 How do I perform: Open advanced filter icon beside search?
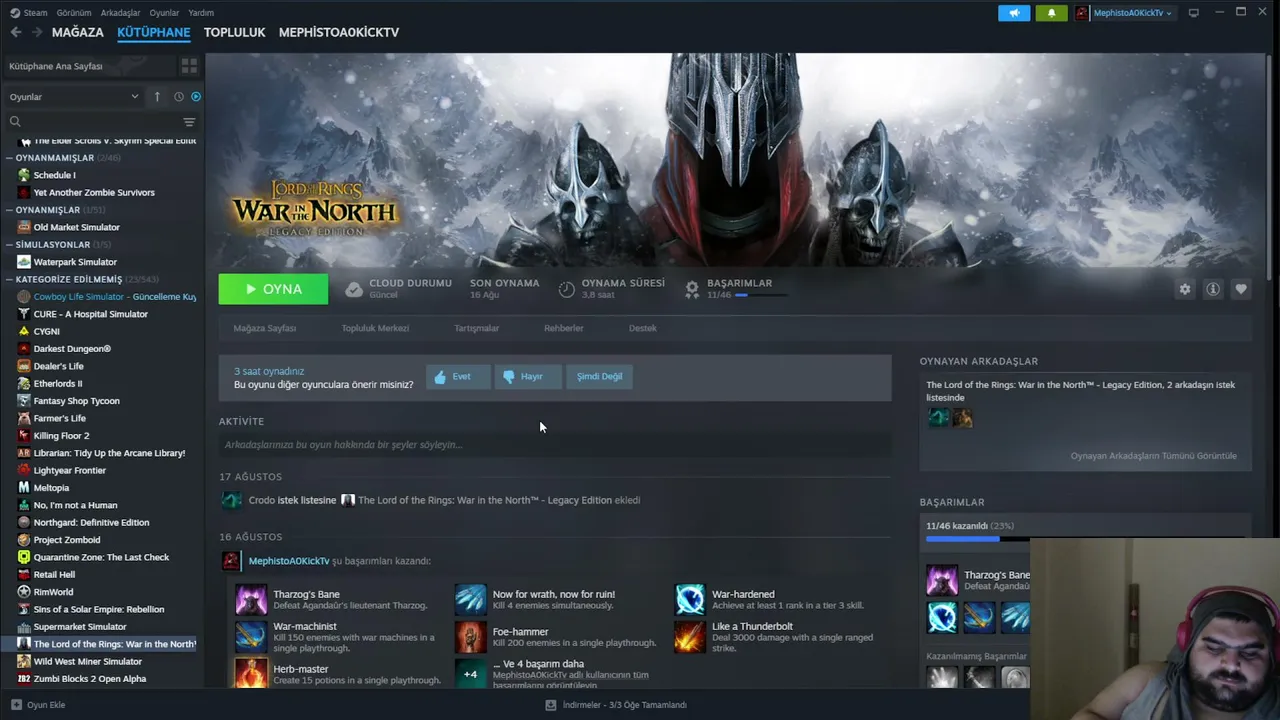click(189, 122)
